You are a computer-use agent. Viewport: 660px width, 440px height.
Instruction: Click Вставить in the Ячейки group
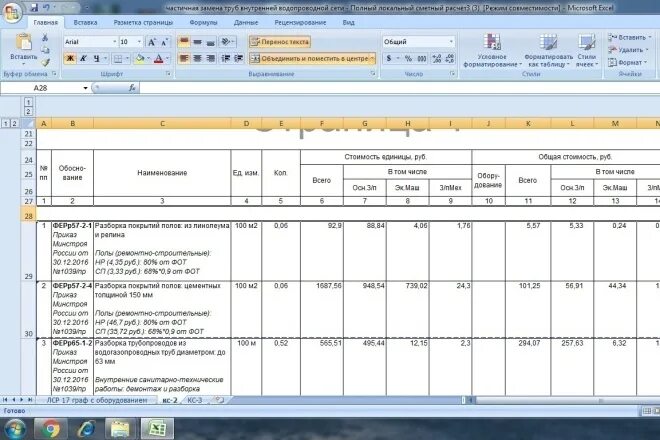coord(629,37)
